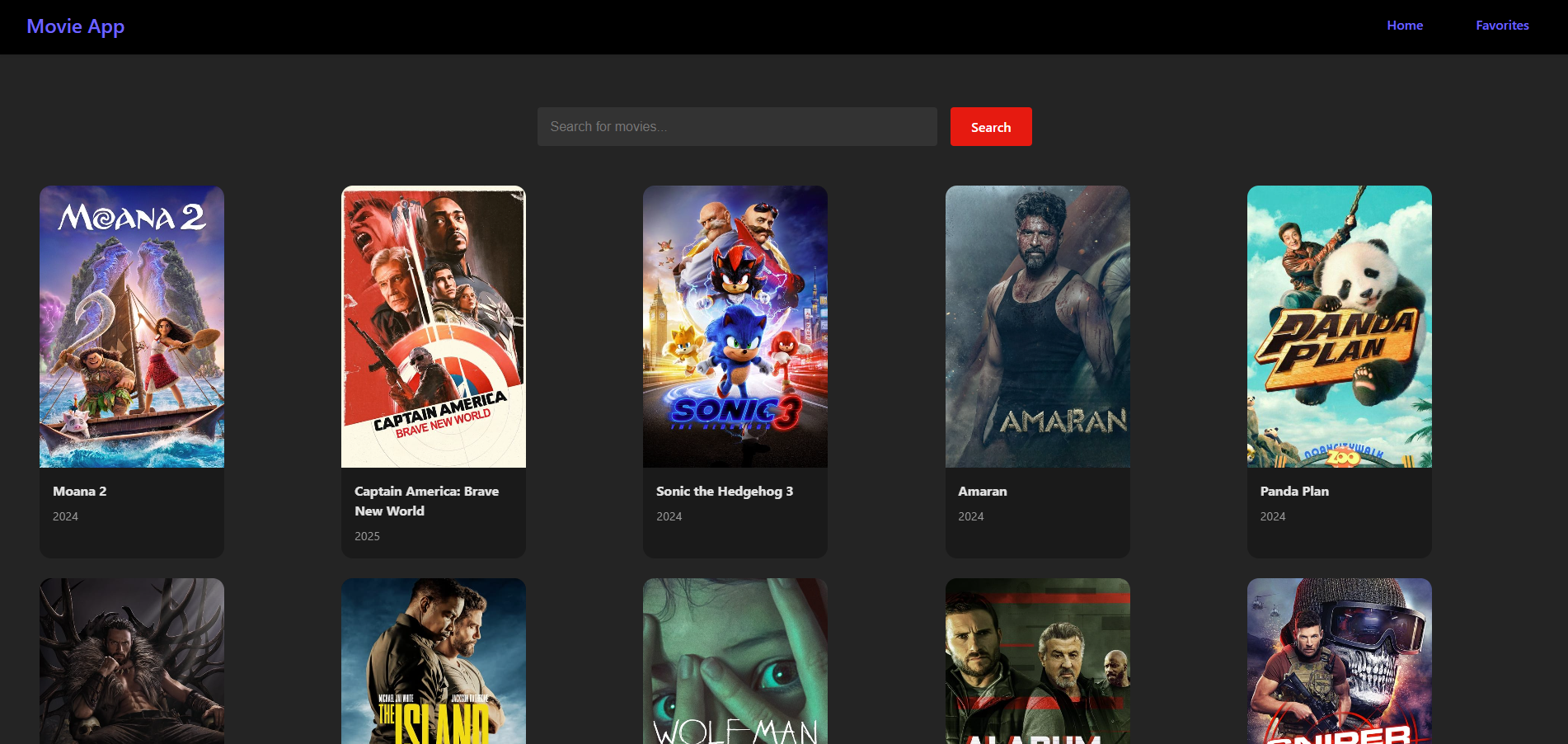
Task: Choose the Panda Plan poster
Action: 1339,327
